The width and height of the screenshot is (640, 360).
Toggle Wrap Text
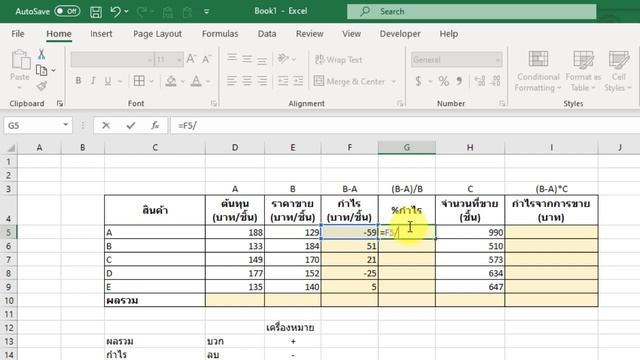(x=338, y=60)
